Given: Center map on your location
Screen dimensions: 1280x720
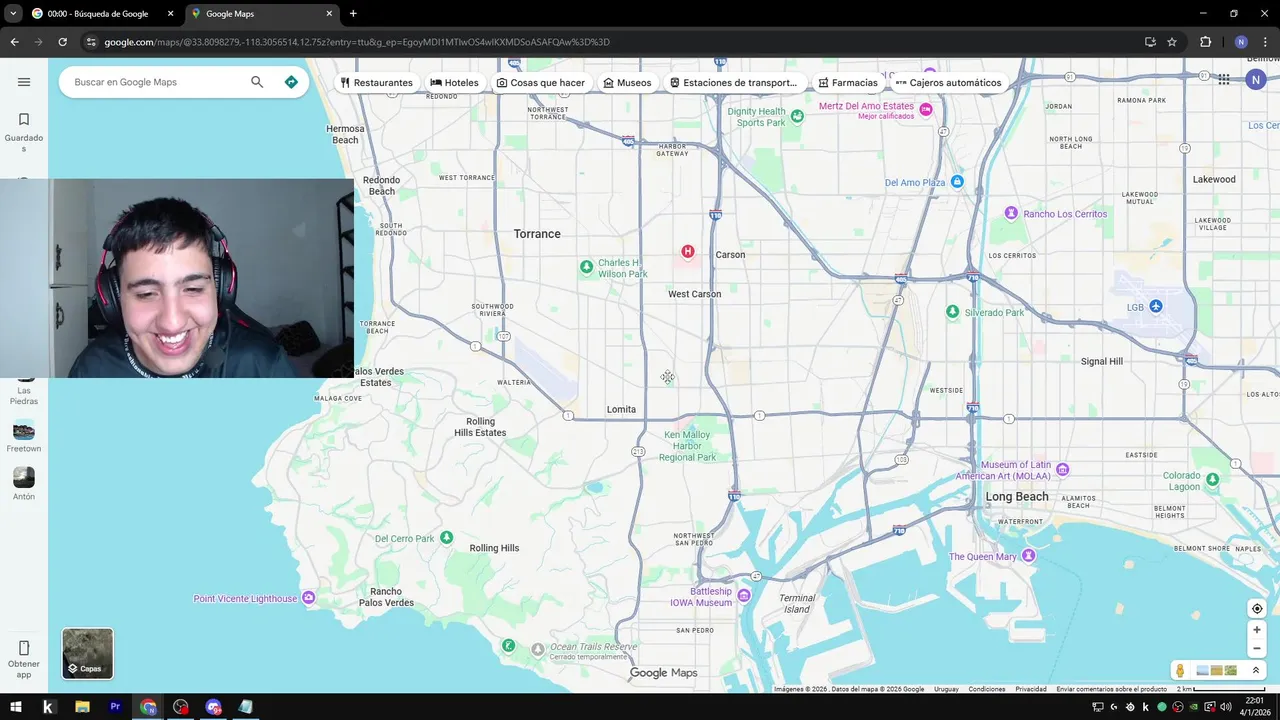Looking at the screenshot, I should point(1257,609).
